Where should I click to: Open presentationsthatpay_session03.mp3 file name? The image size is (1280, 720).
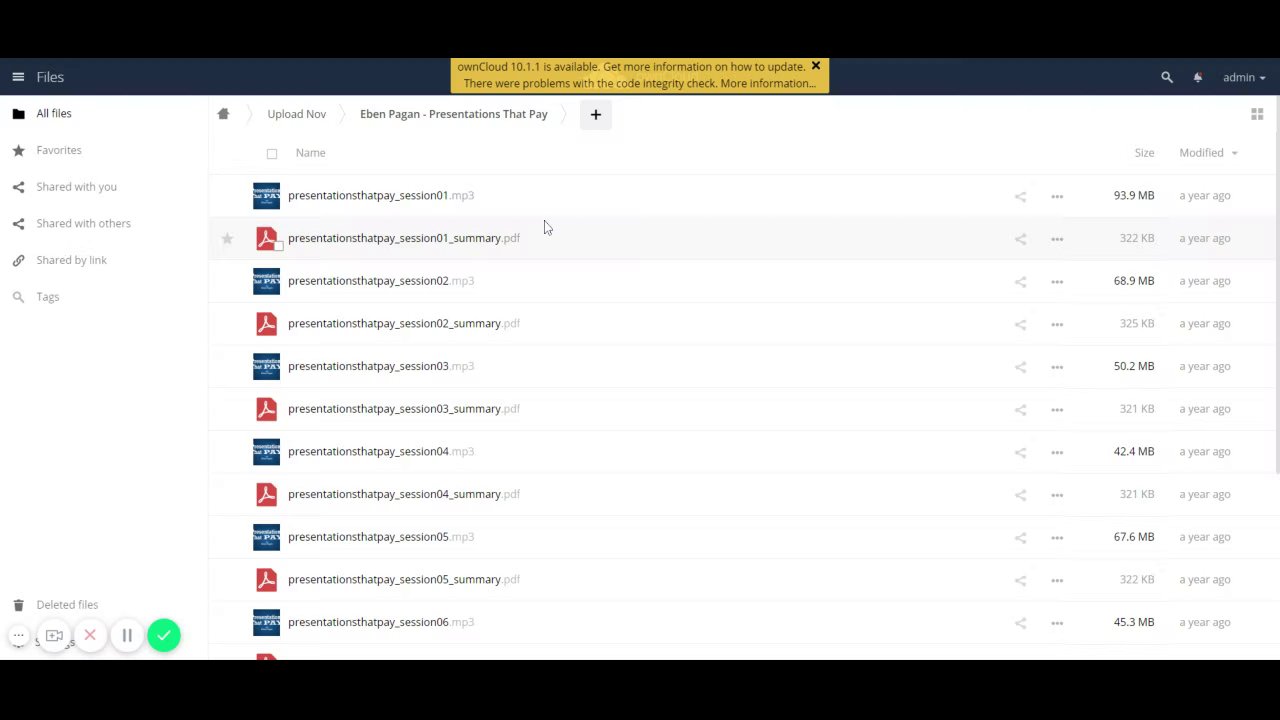381,366
